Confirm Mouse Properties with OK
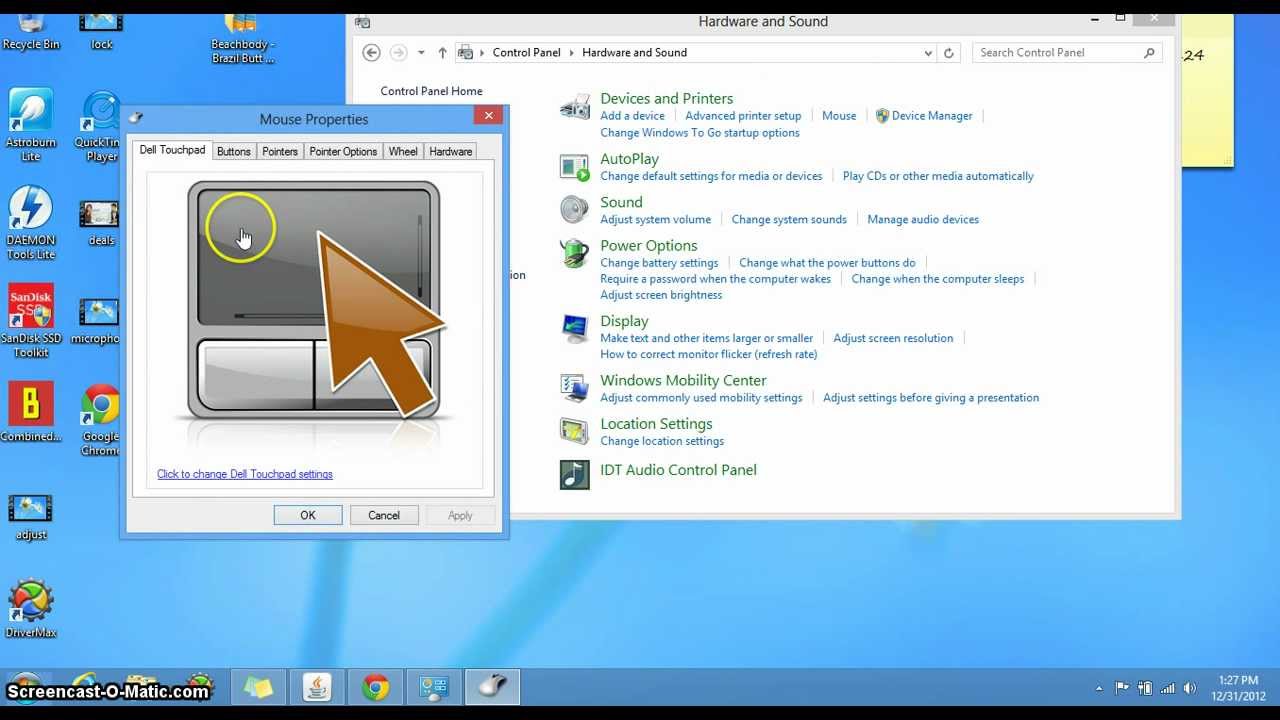1280x720 pixels. pyautogui.click(x=308, y=515)
